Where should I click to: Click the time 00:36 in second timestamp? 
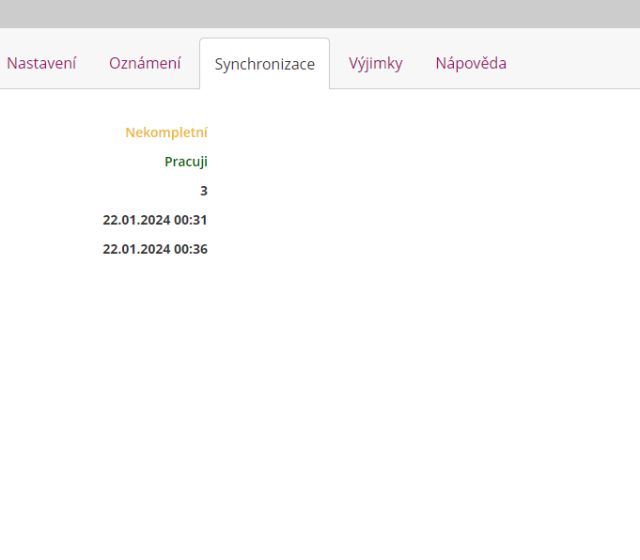point(191,248)
